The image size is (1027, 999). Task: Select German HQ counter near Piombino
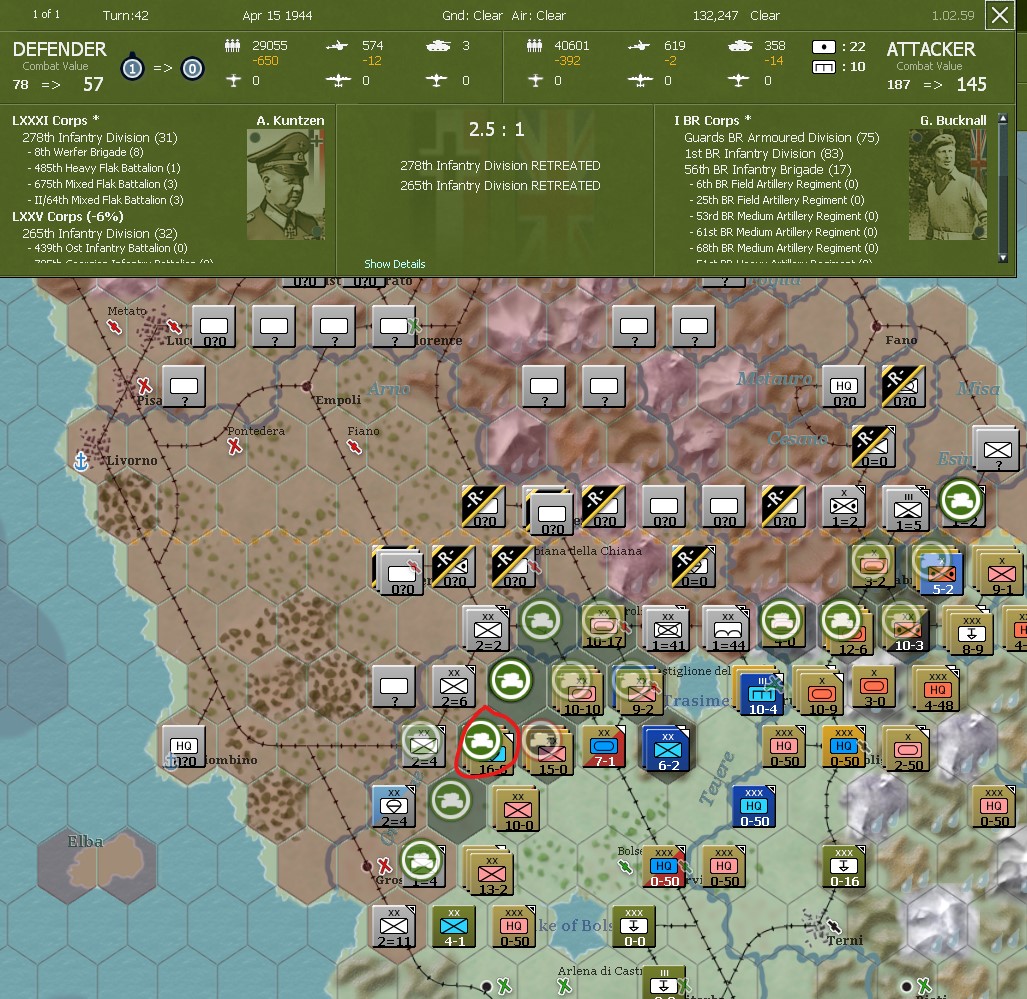(x=184, y=747)
